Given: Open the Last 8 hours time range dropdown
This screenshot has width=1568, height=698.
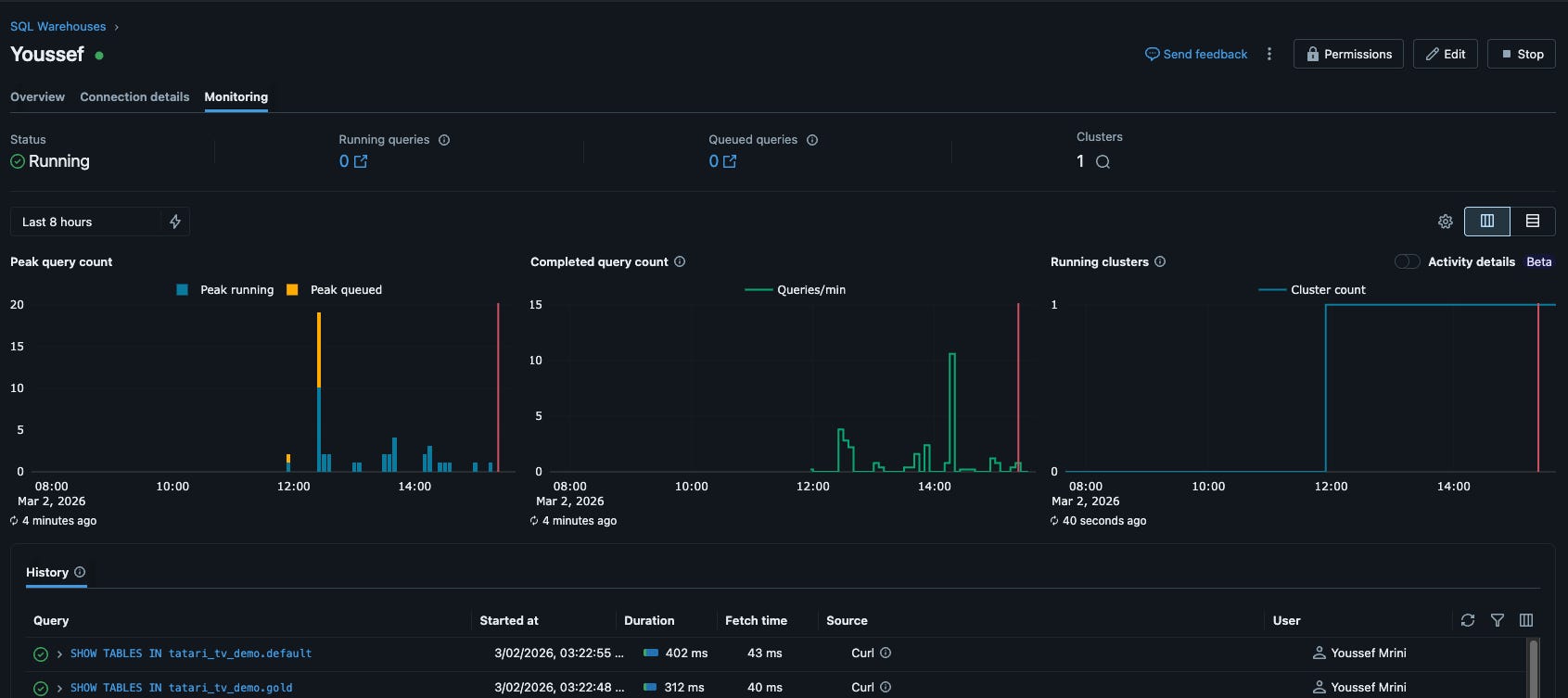Looking at the screenshot, I should click(85, 222).
